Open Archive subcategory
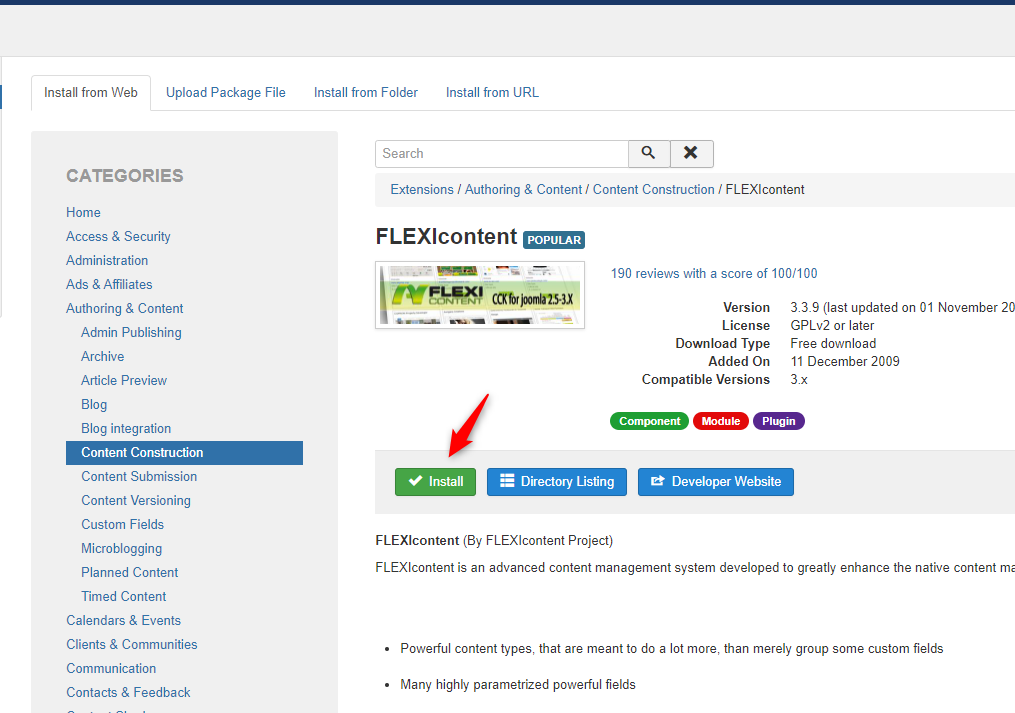Image resolution: width=1015 pixels, height=713 pixels. point(102,356)
